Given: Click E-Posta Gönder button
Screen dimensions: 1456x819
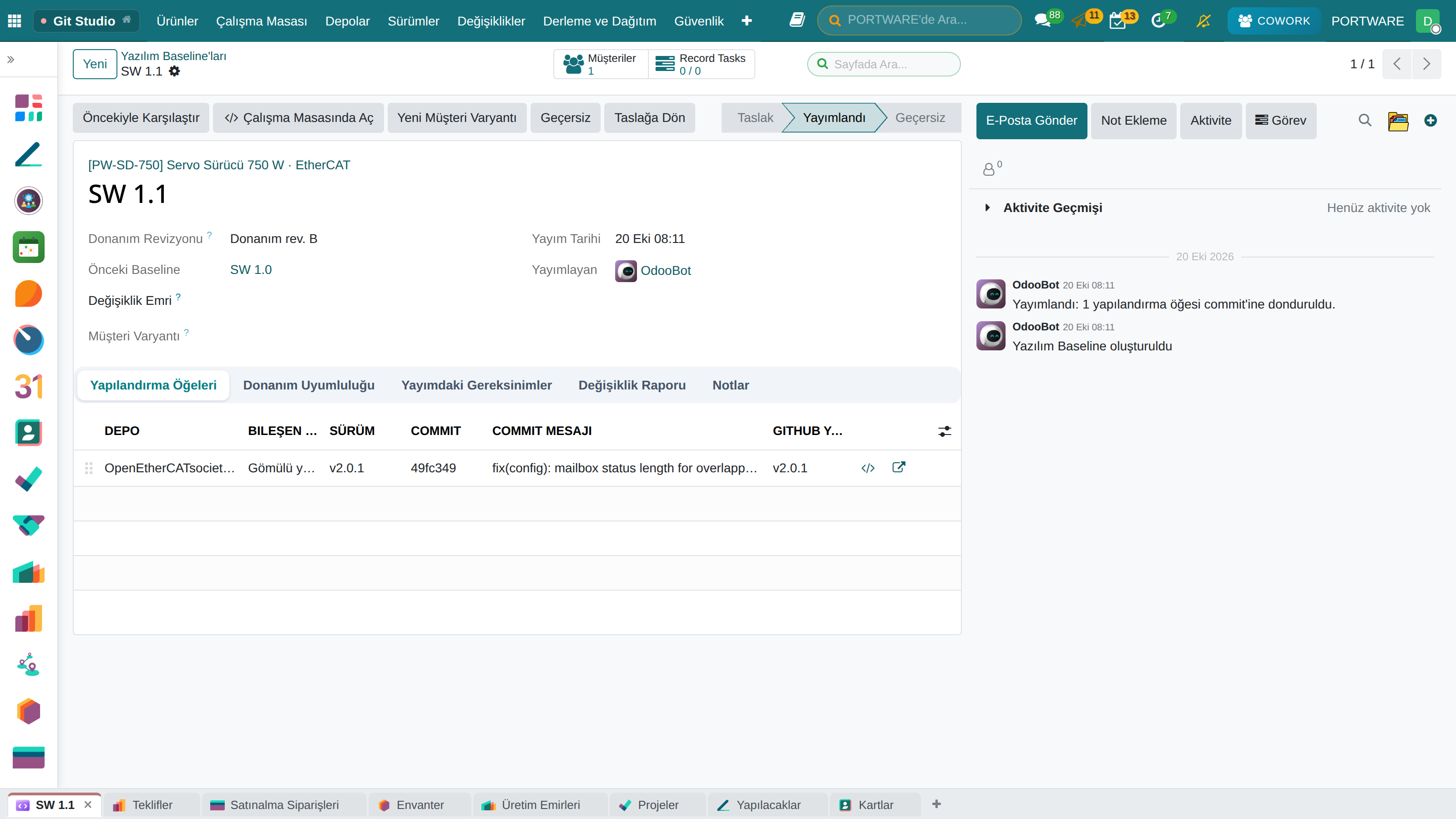Looking at the screenshot, I should click(1031, 121).
